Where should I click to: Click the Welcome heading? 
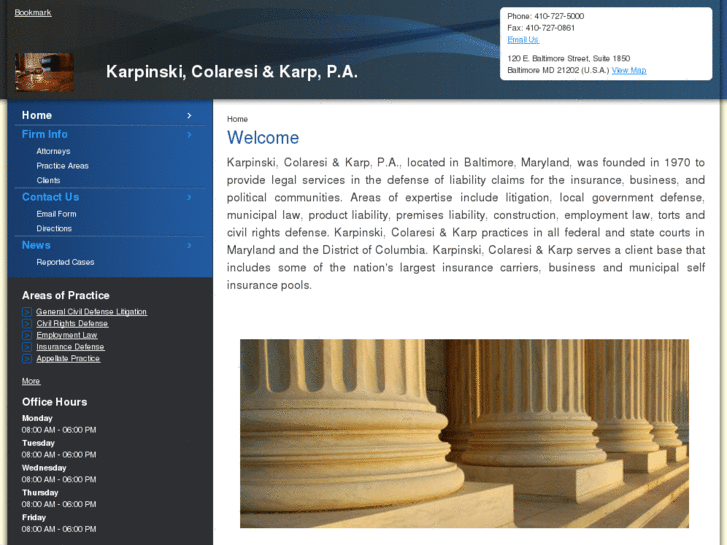point(263,138)
